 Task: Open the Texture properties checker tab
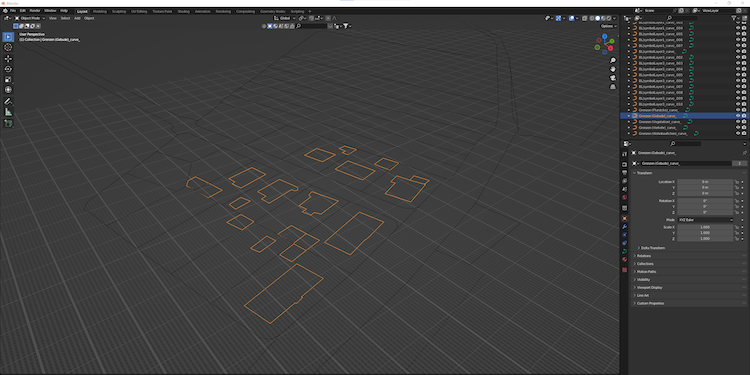pyautogui.click(x=624, y=270)
